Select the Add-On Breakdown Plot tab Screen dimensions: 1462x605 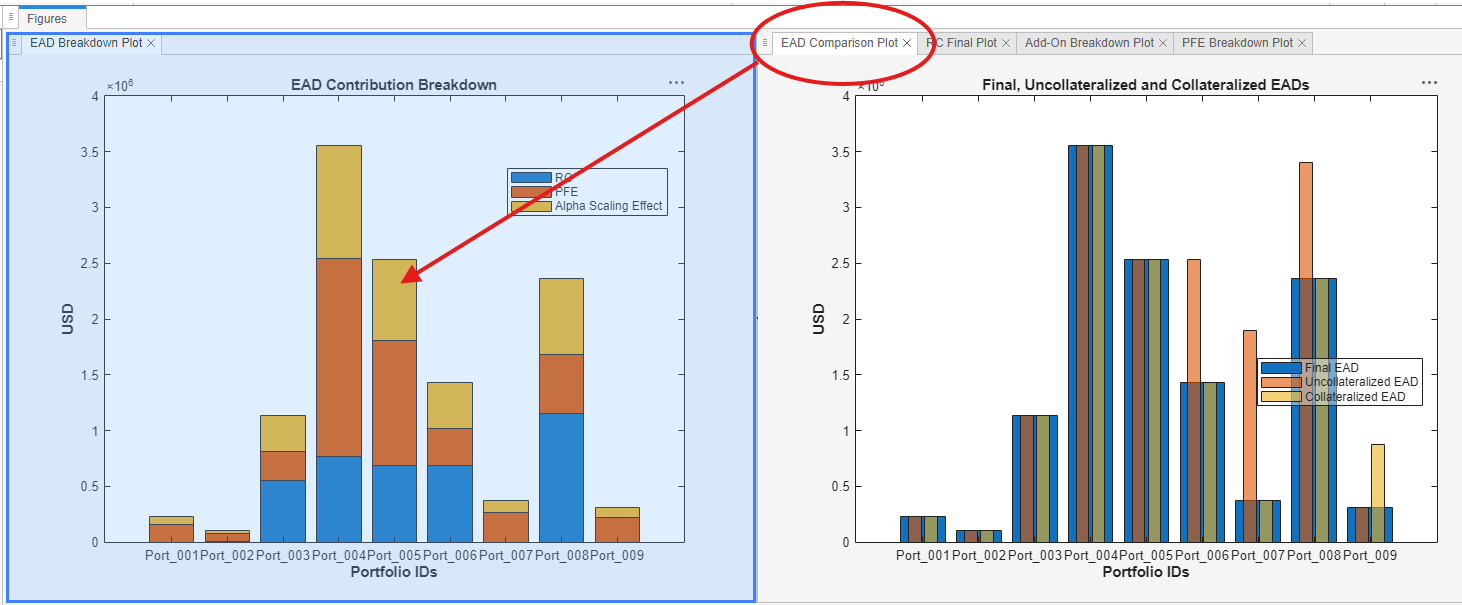1088,43
